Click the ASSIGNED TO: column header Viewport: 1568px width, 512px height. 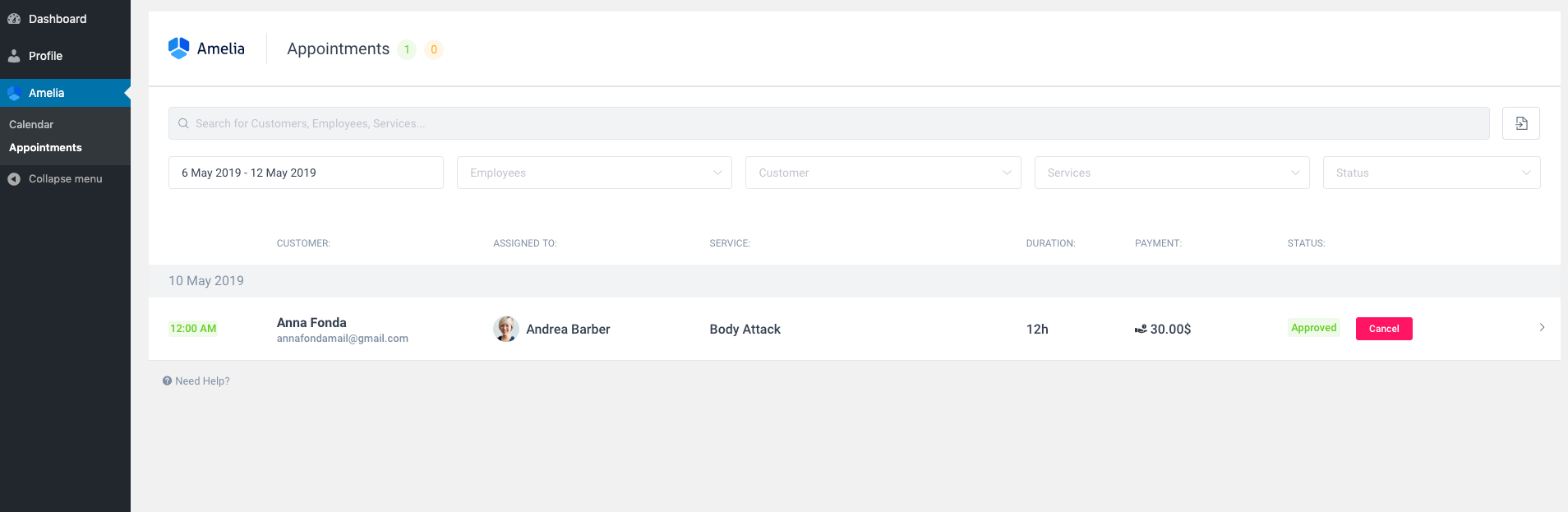pos(525,243)
